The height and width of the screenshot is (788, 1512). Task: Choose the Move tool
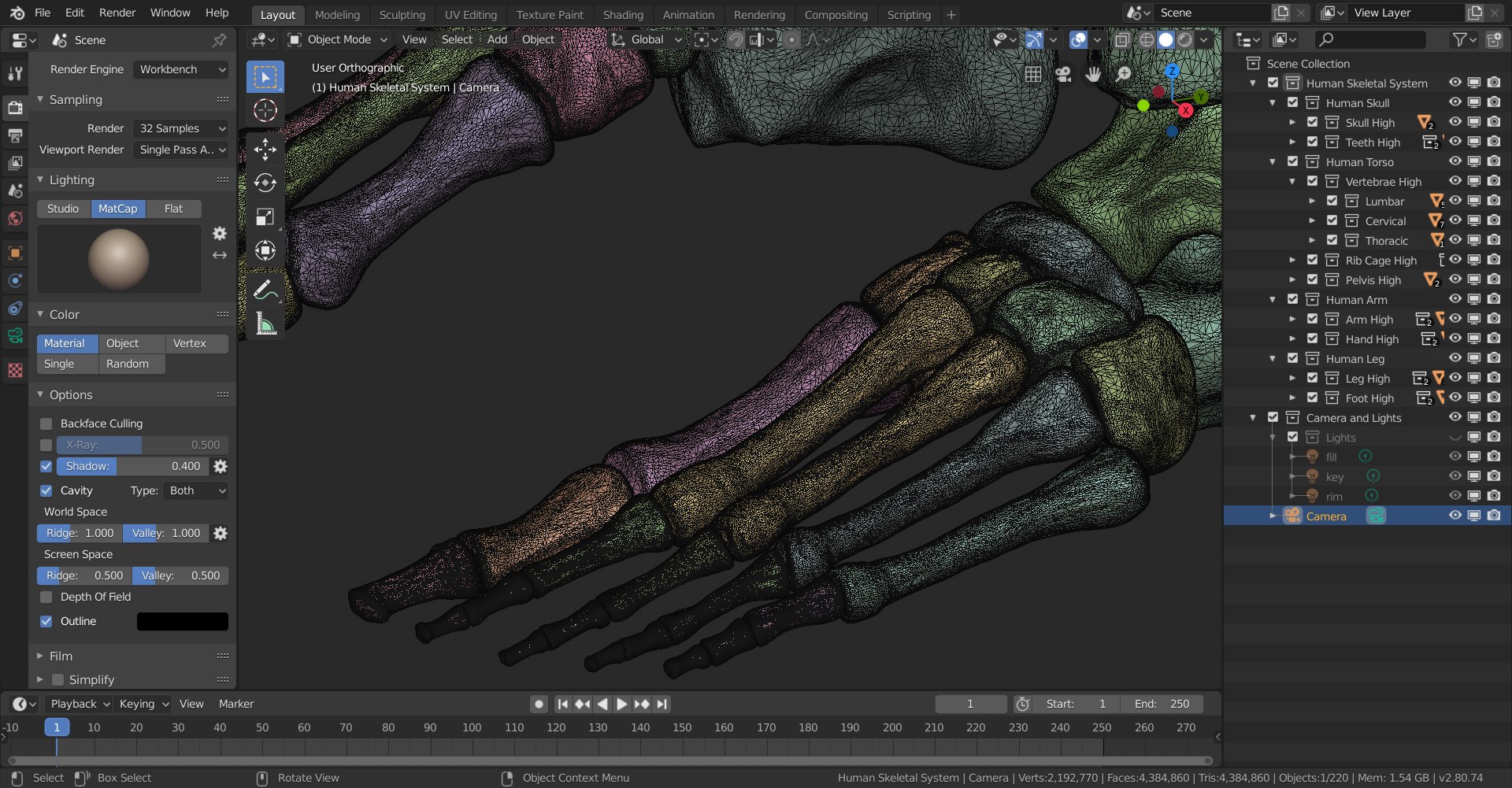[265, 149]
